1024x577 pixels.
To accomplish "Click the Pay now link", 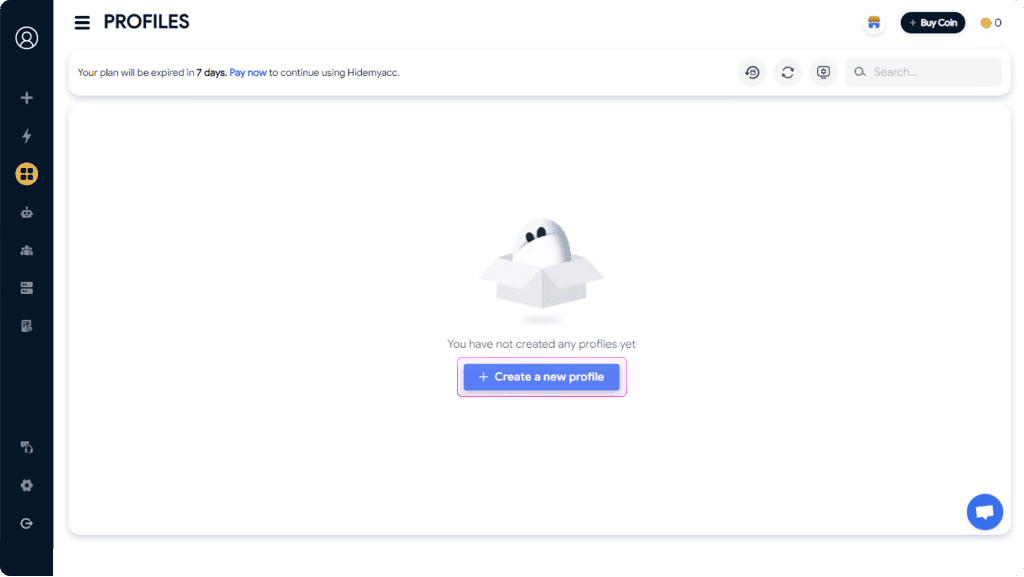I will pos(248,72).
